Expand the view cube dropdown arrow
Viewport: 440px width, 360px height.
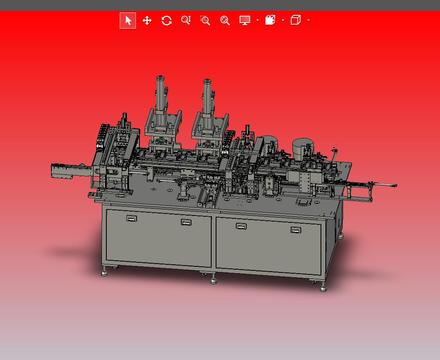308,20
